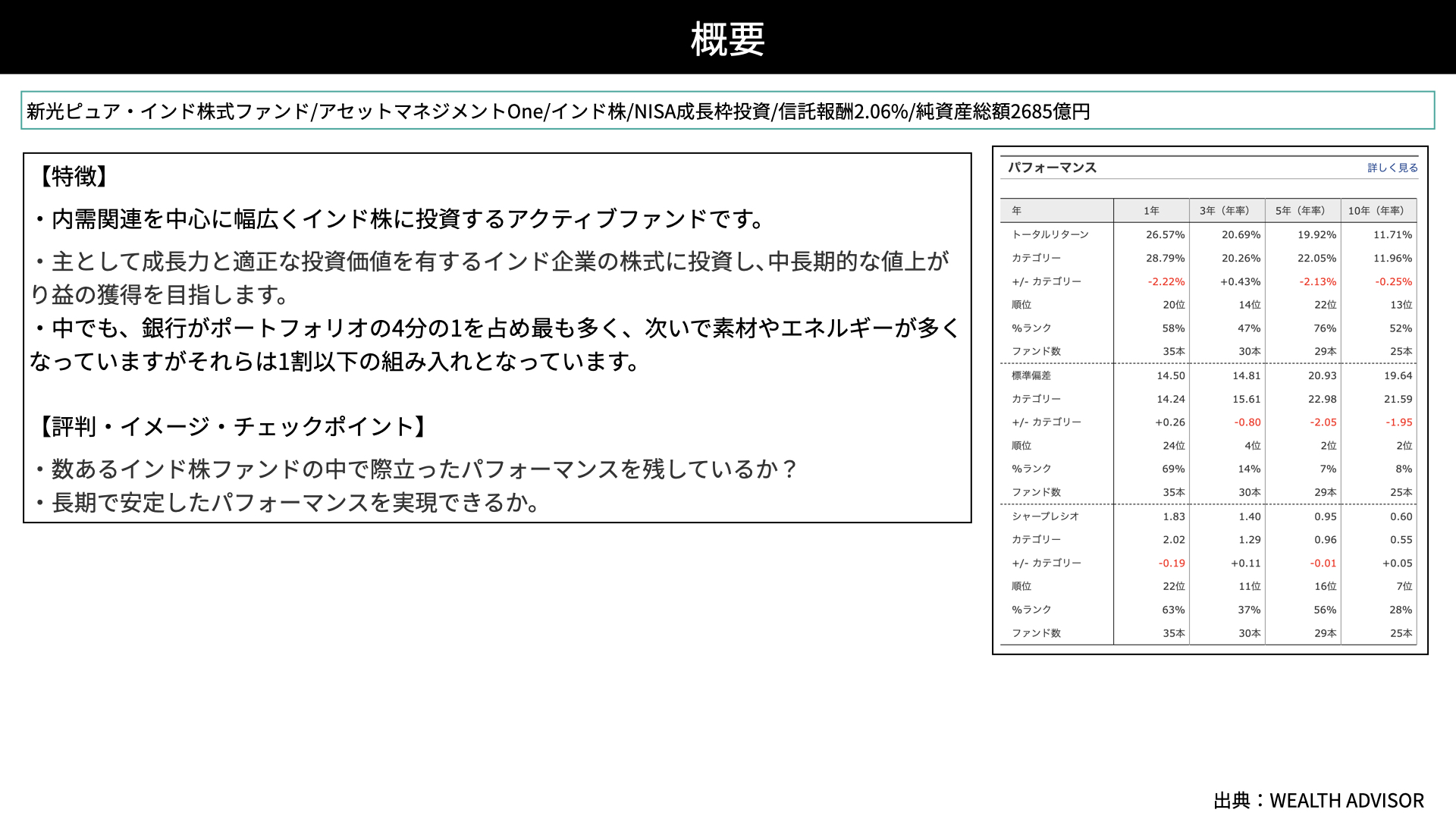
Task: Click the 【特徴】 heading
Action: 74,177
